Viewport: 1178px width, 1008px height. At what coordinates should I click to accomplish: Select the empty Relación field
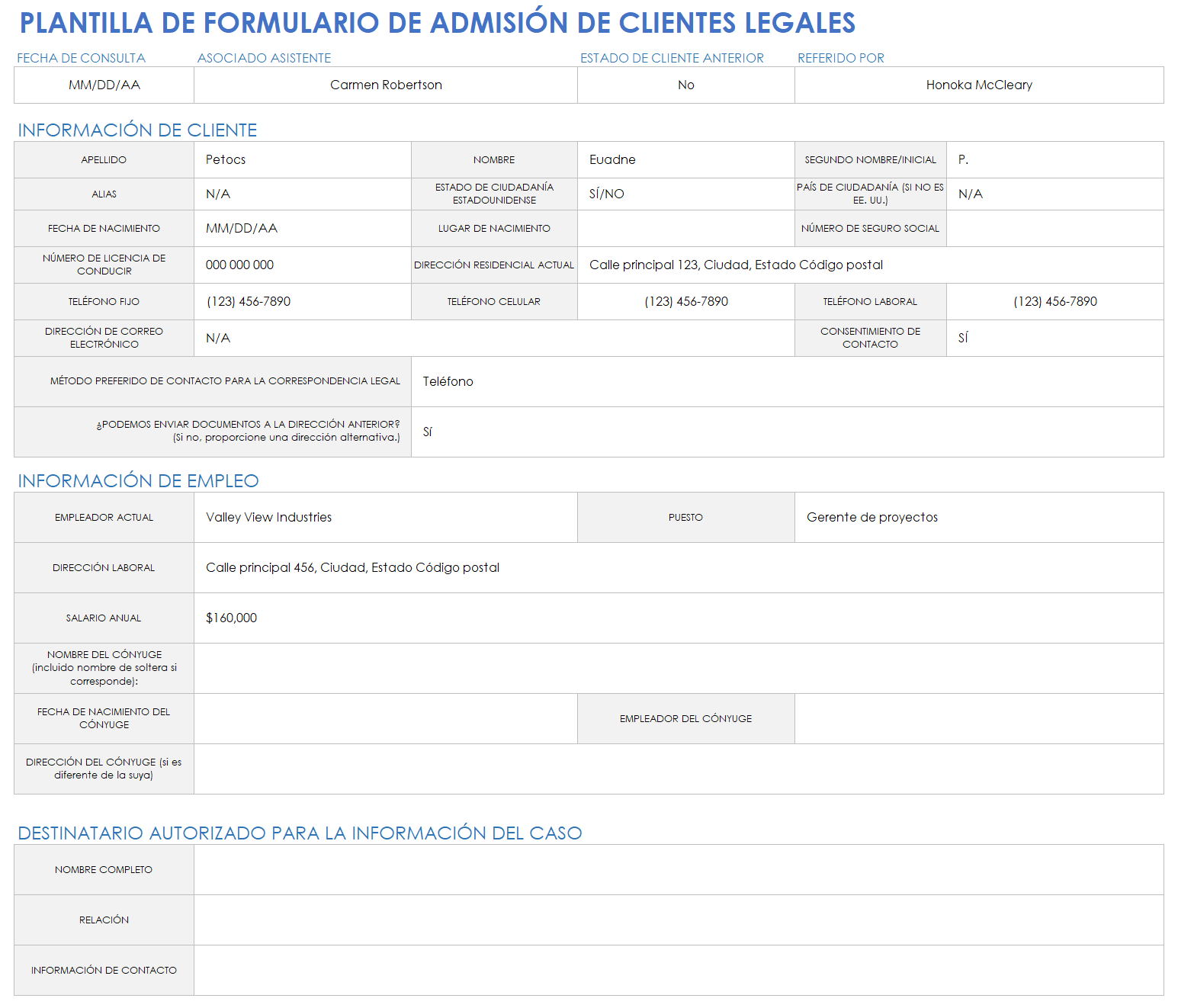679,920
